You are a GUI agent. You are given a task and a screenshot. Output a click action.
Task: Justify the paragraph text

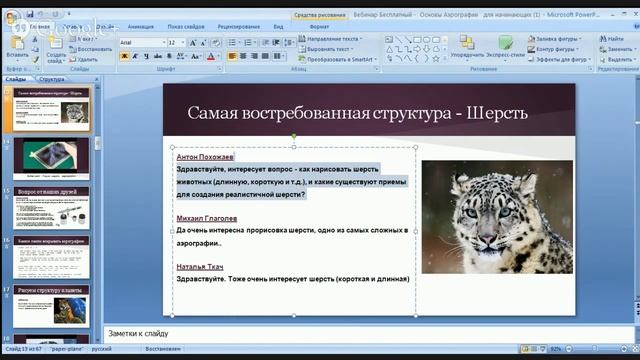[265, 56]
